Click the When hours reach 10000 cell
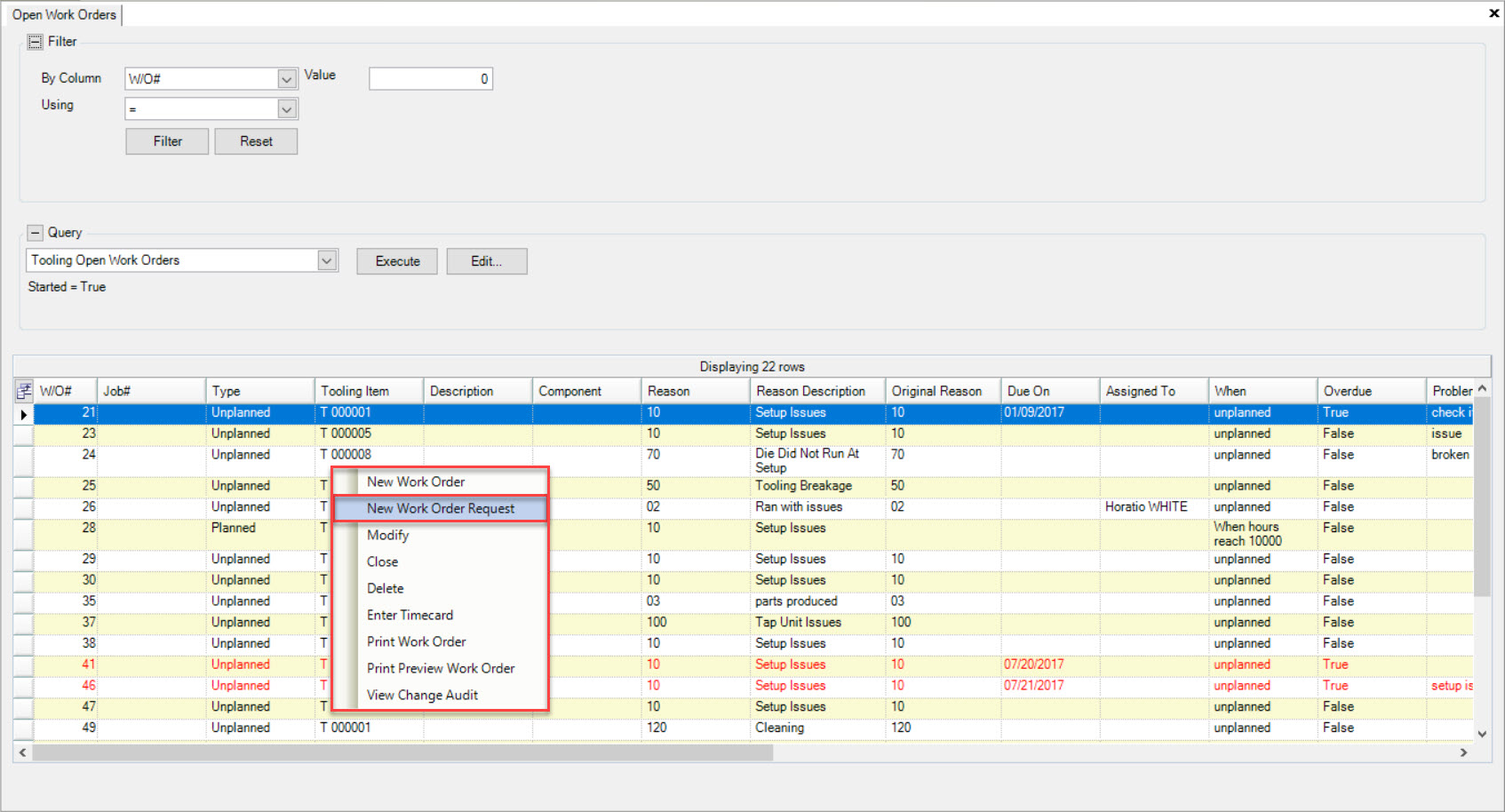The width and height of the screenshot is (1505, 812). click(1263, 534)
